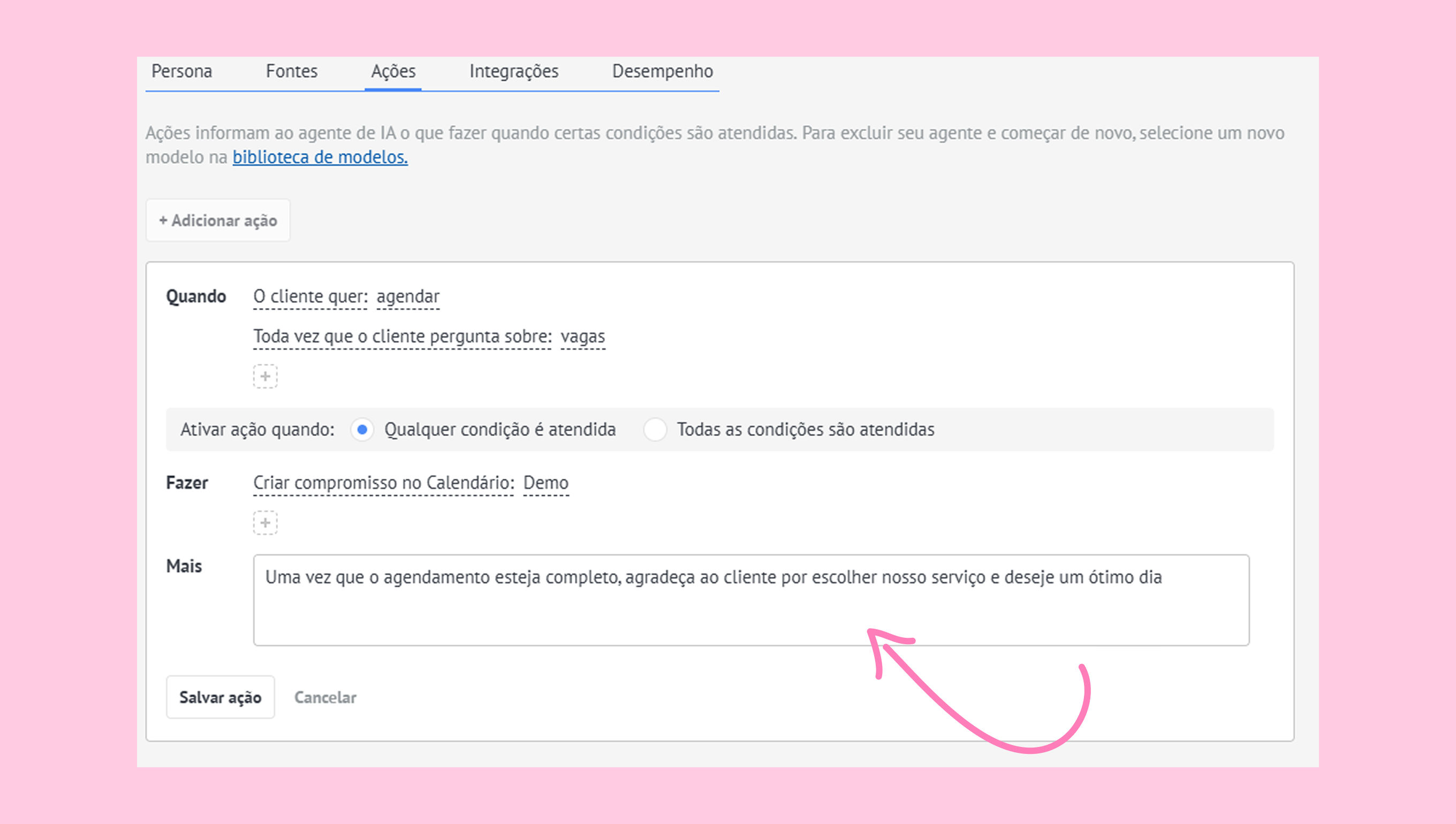The image size is (1456, 824).
Task: Click Cancelar to discard the action
Action: pos(325,697)
